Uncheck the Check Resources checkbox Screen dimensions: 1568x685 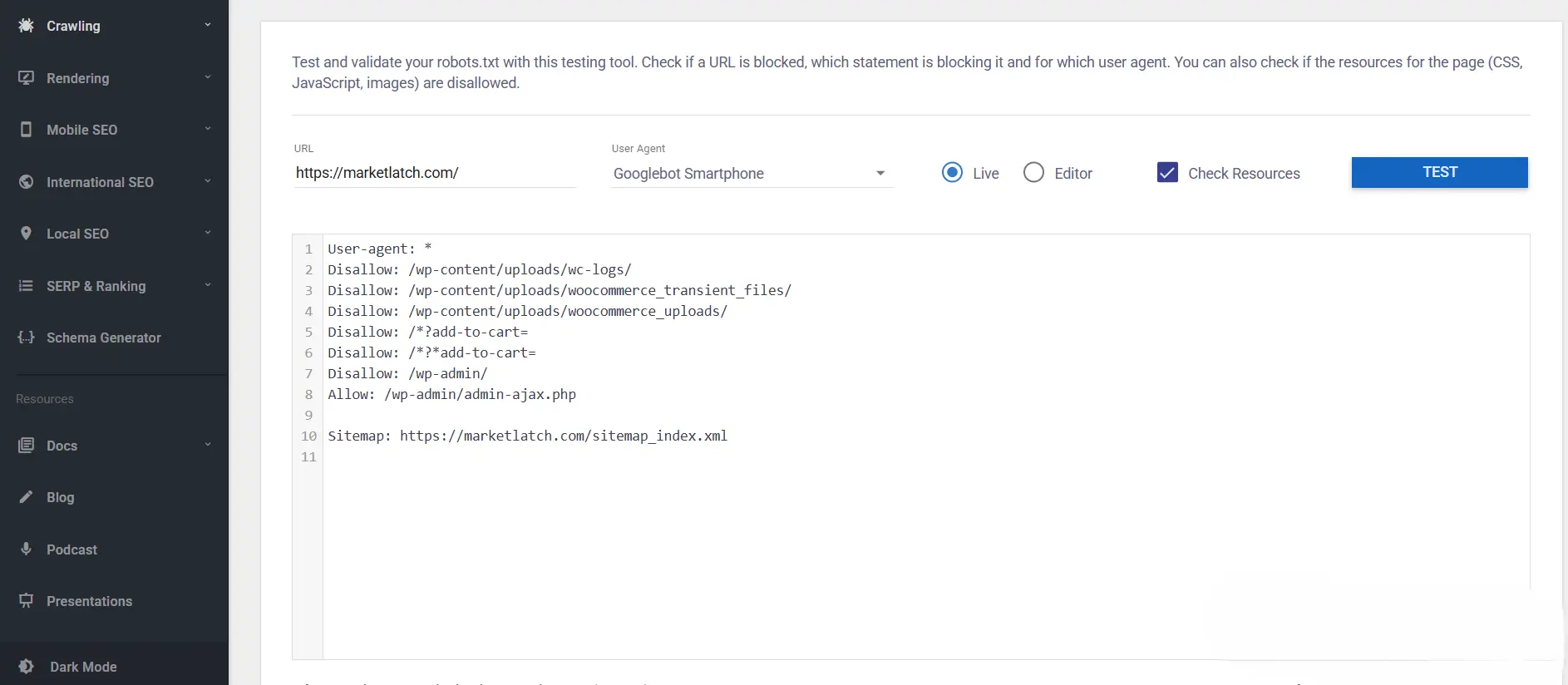point(1167,172)
